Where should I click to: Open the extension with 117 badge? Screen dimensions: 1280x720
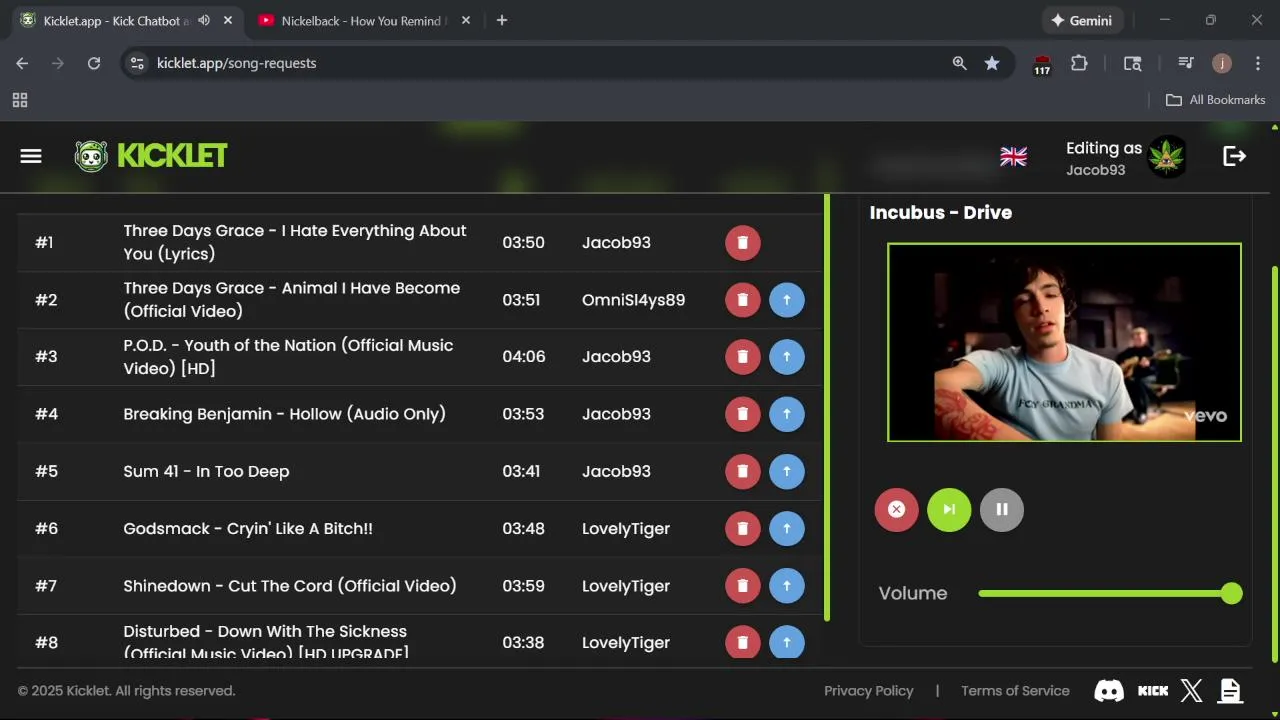(x=1042, y=65)
